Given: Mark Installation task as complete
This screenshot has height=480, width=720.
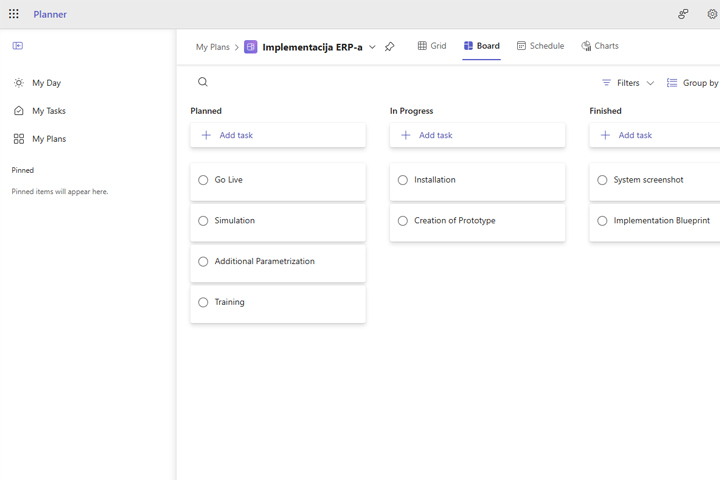Looking at the screenshot, I should (x=403, y=180).
